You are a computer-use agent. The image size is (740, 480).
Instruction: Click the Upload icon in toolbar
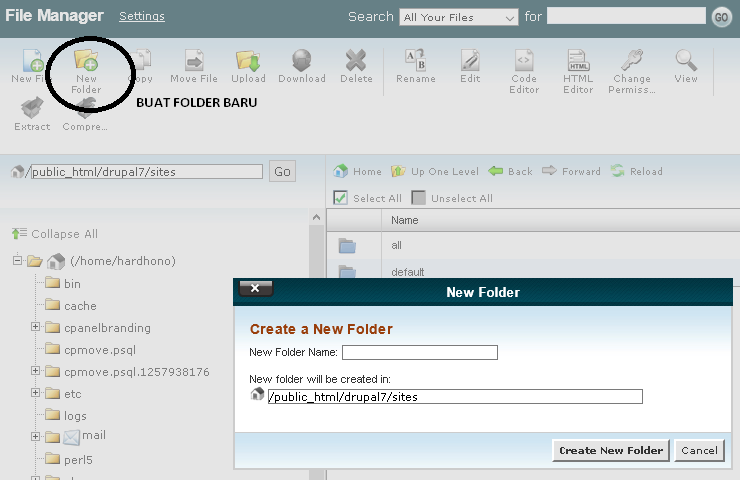coord(248,63)
